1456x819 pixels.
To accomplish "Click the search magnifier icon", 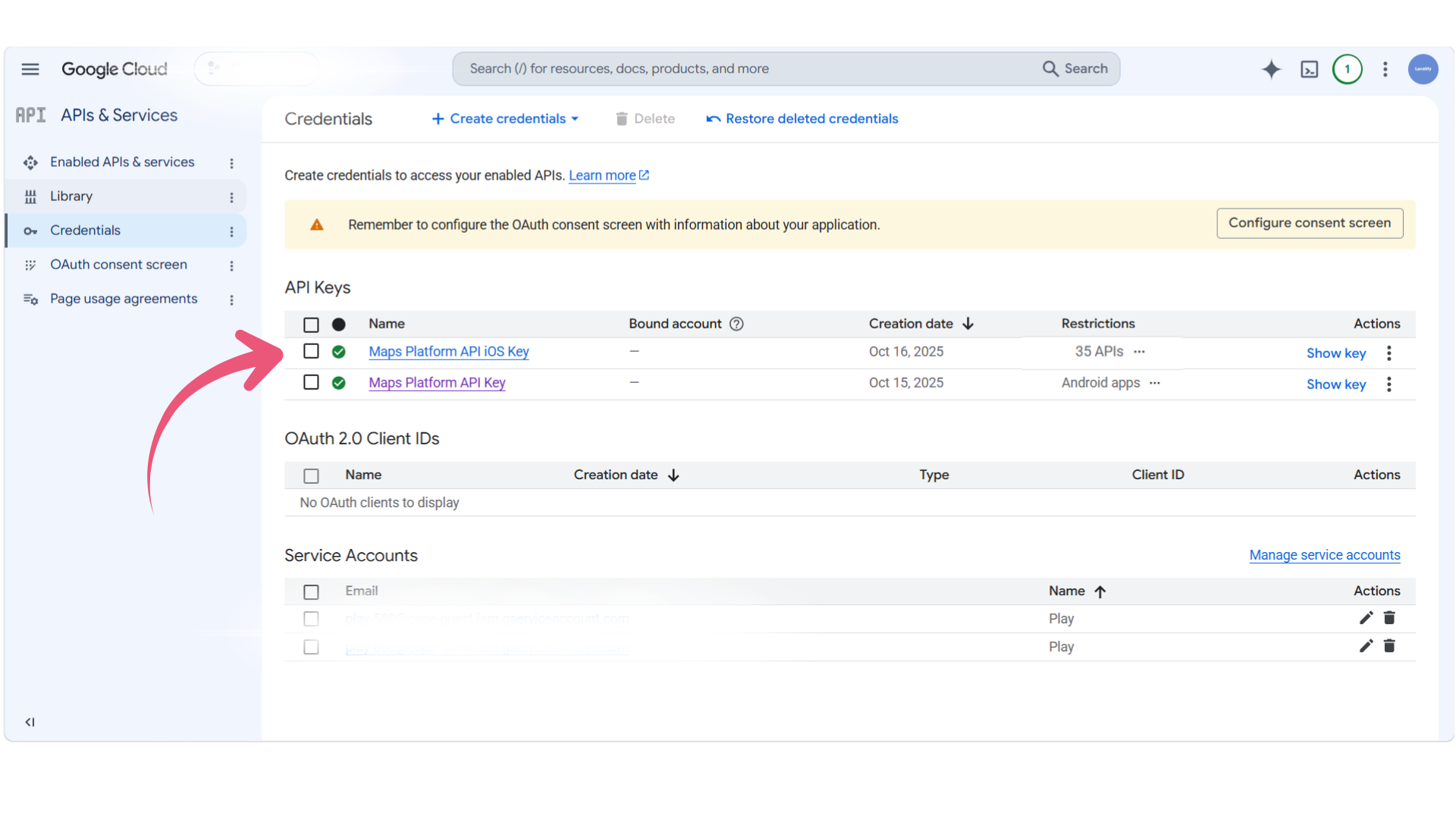I will pyautogui.click(x=1050, y=68).
